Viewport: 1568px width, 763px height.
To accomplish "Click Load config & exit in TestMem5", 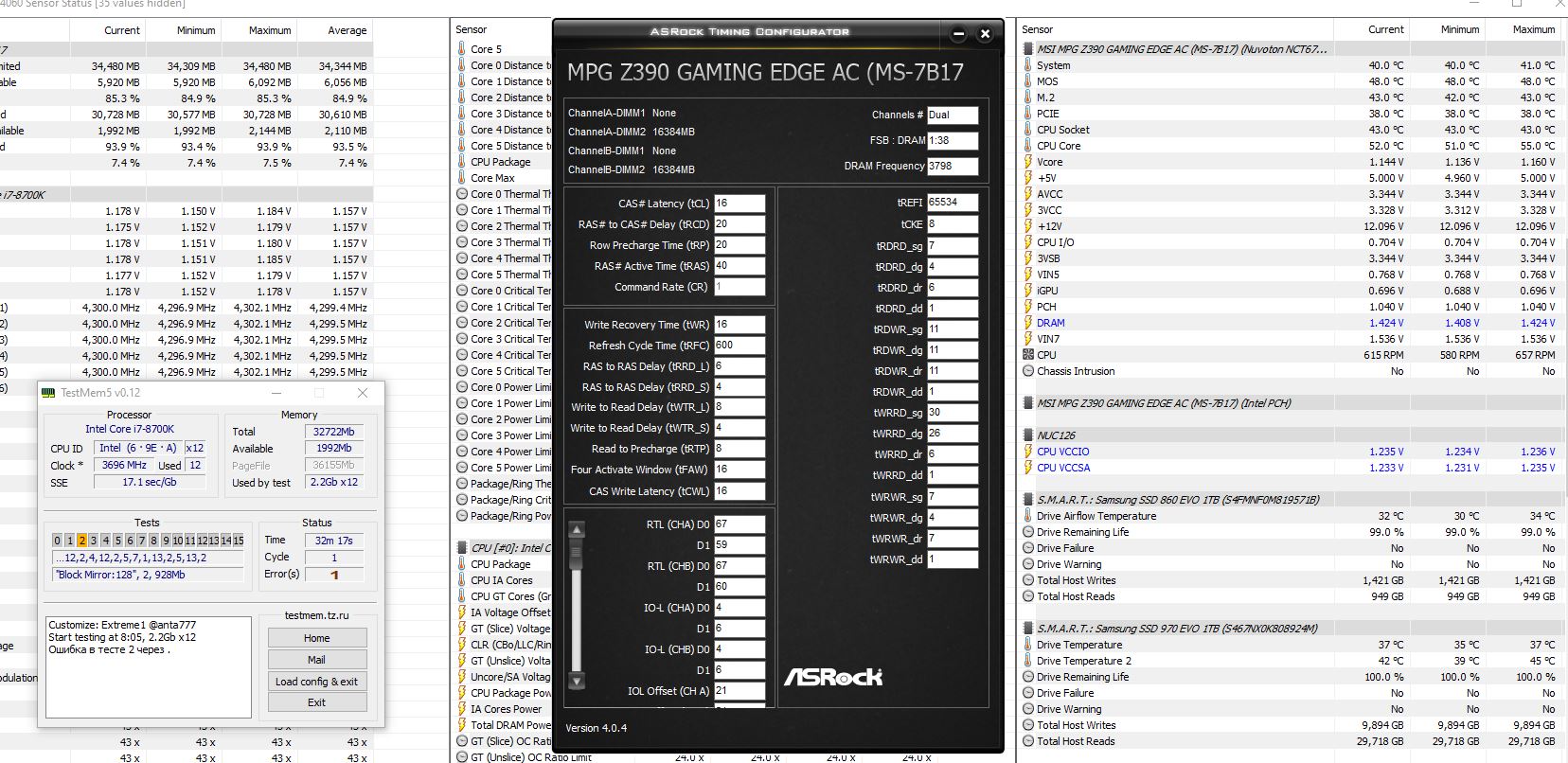I will click(316, 682).
